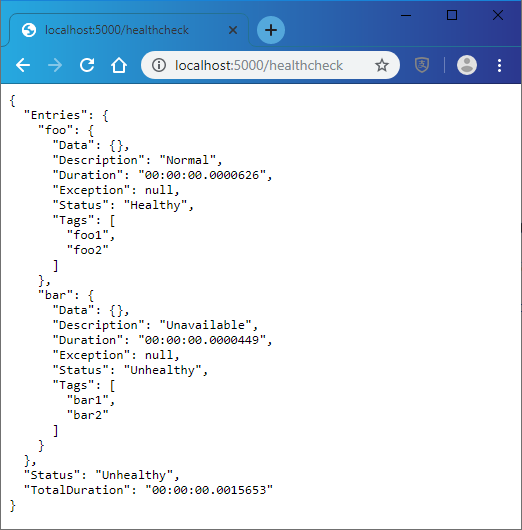This screenshot has width=522, height=530.
Task: Click the "Entries" key in JSON
Action: (56, 115)
